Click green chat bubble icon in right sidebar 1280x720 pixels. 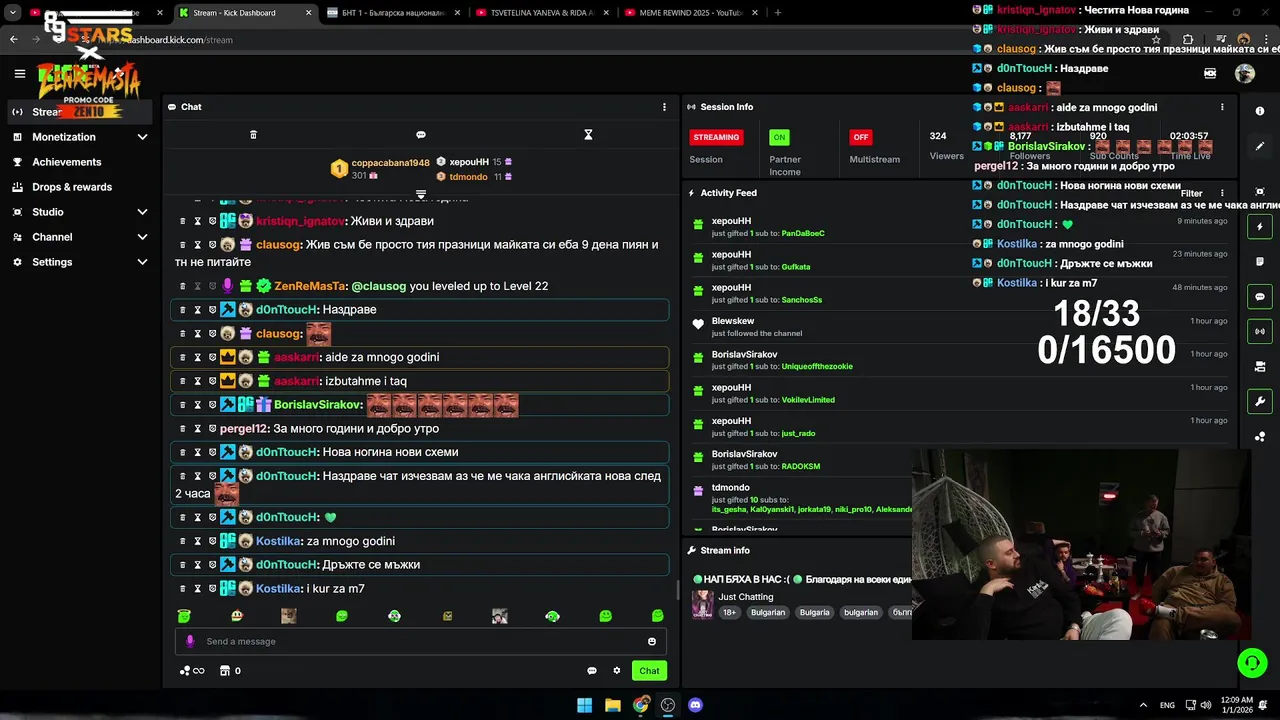(x=1260, y=297)
